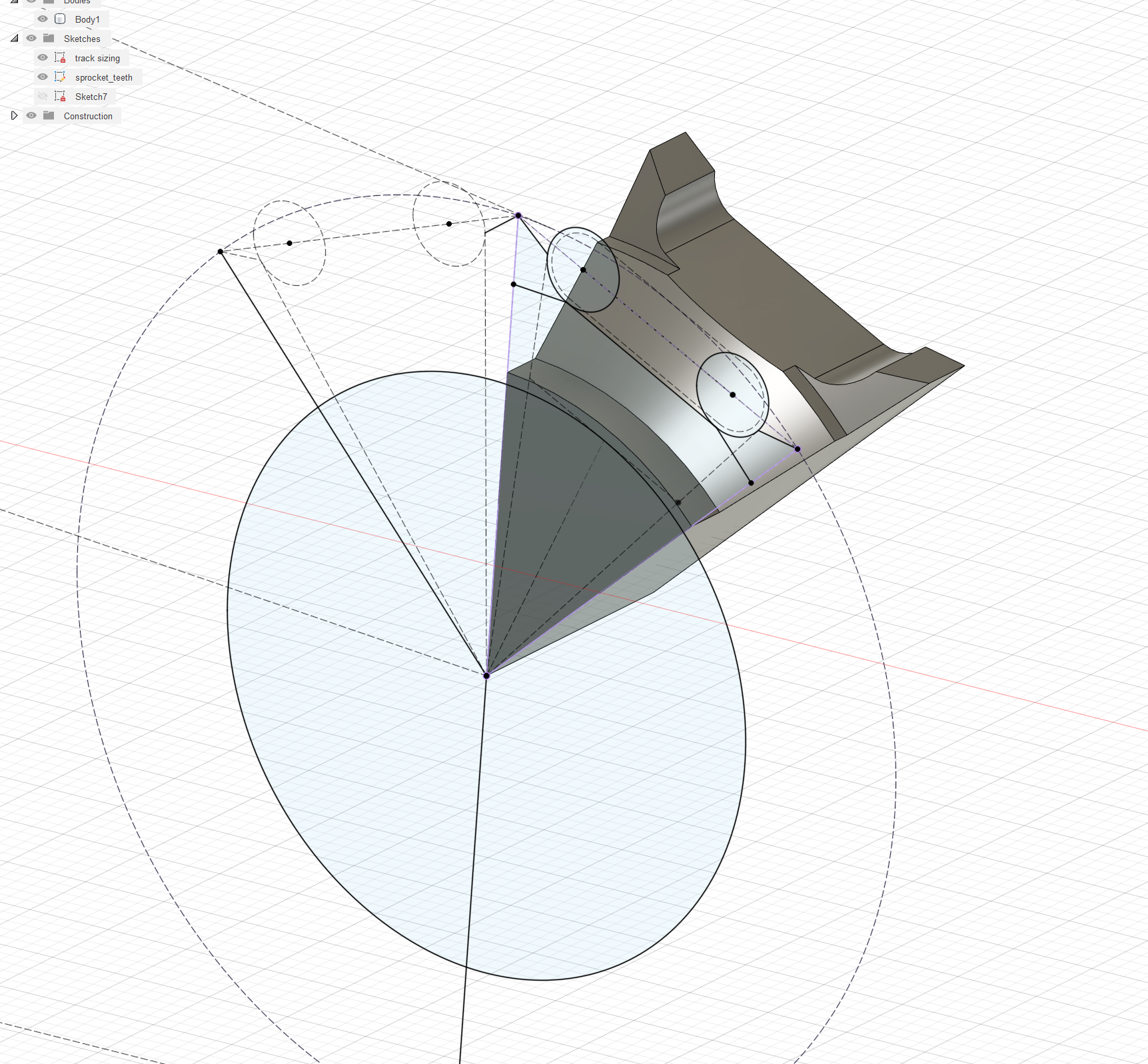Hide the sprocket_teeth sketch
Screen dimensions: 1148x1064
coord(42,77)
